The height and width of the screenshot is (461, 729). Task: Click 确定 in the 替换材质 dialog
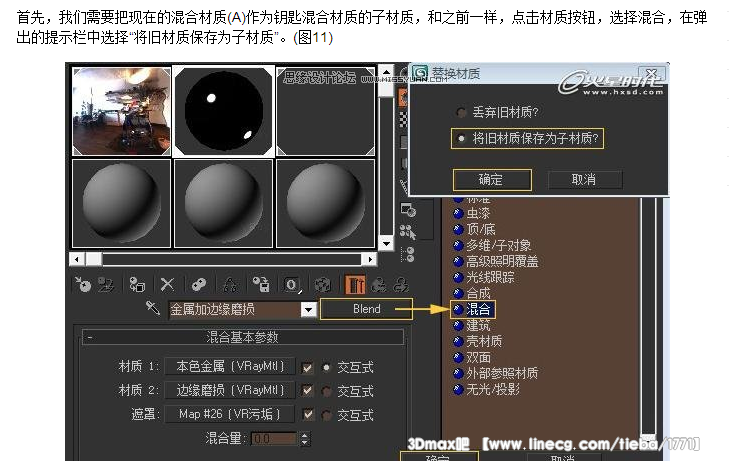click(492, 179)
